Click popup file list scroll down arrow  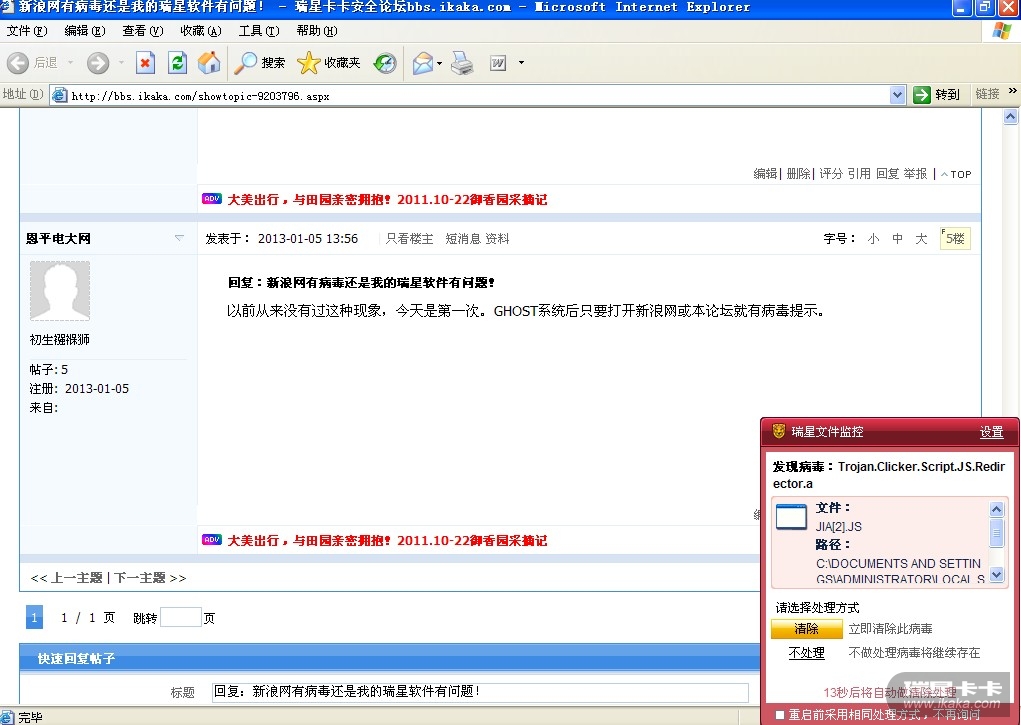[996, 574]
